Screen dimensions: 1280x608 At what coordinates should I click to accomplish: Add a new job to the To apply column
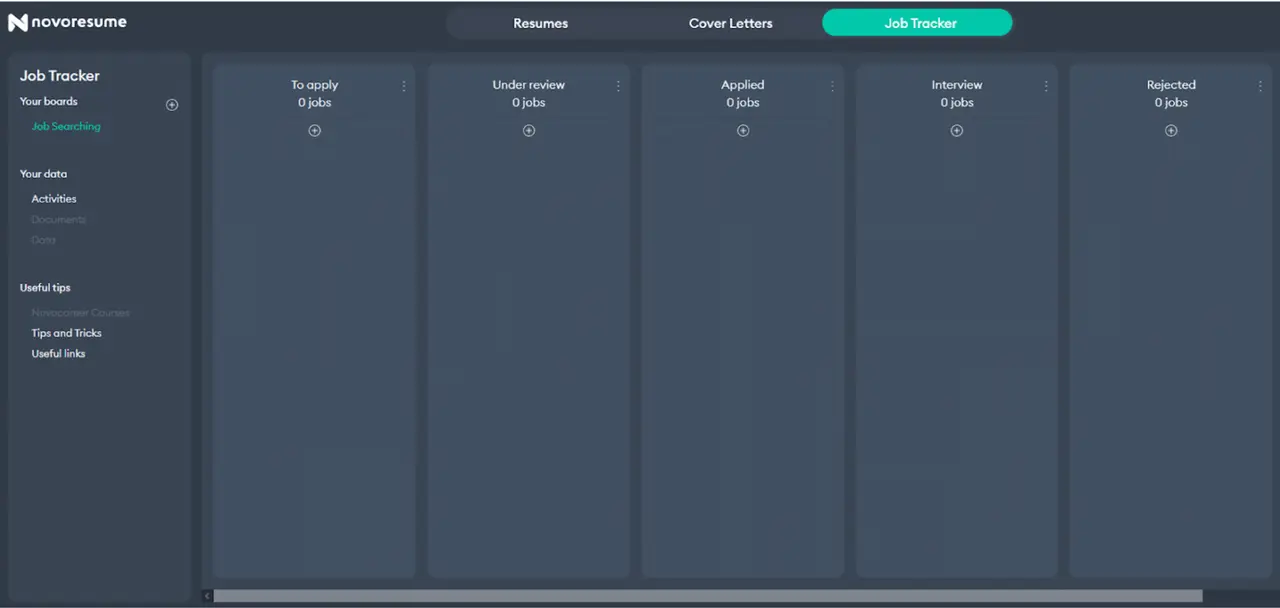point(314,130)
